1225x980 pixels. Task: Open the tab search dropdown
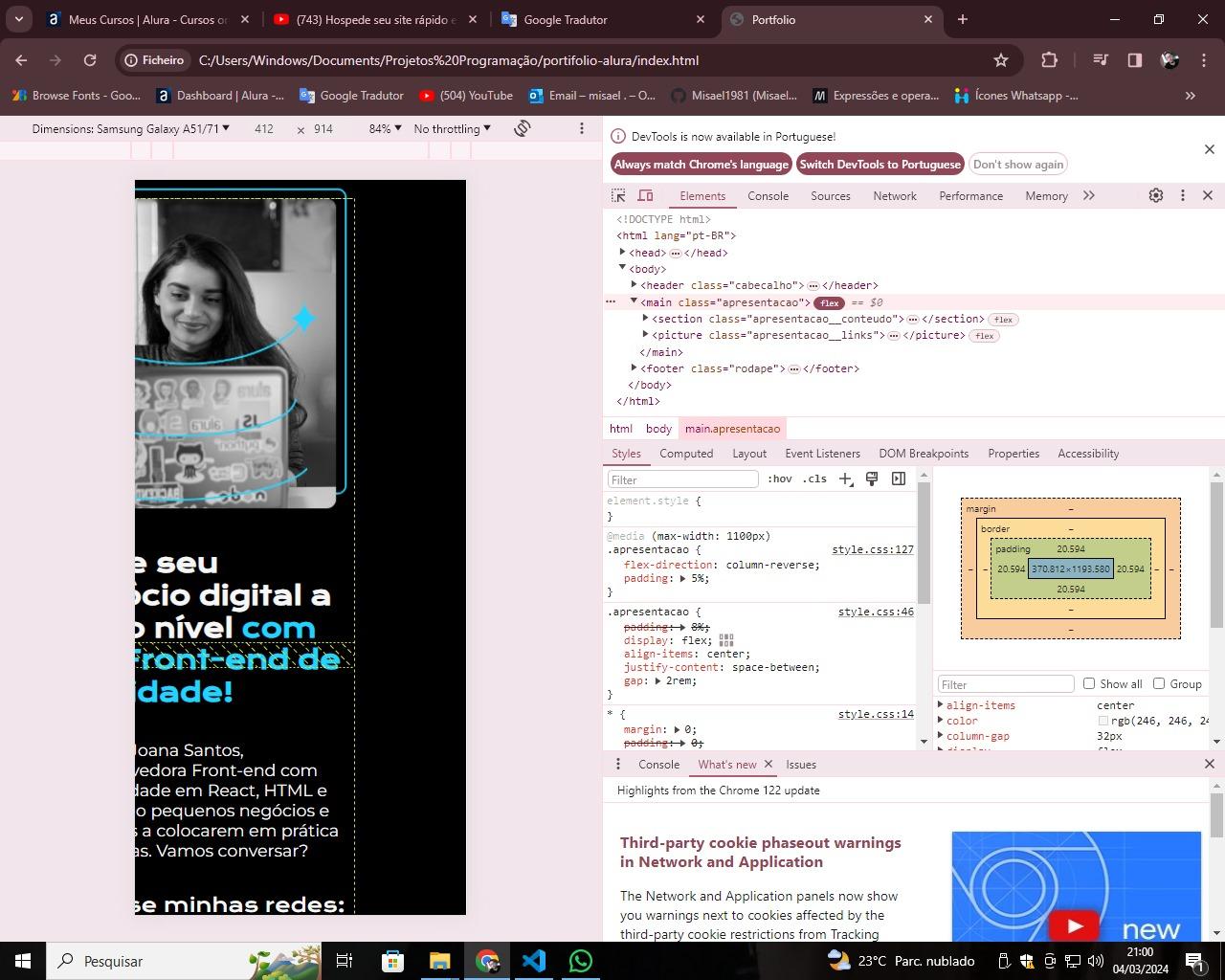18,19
